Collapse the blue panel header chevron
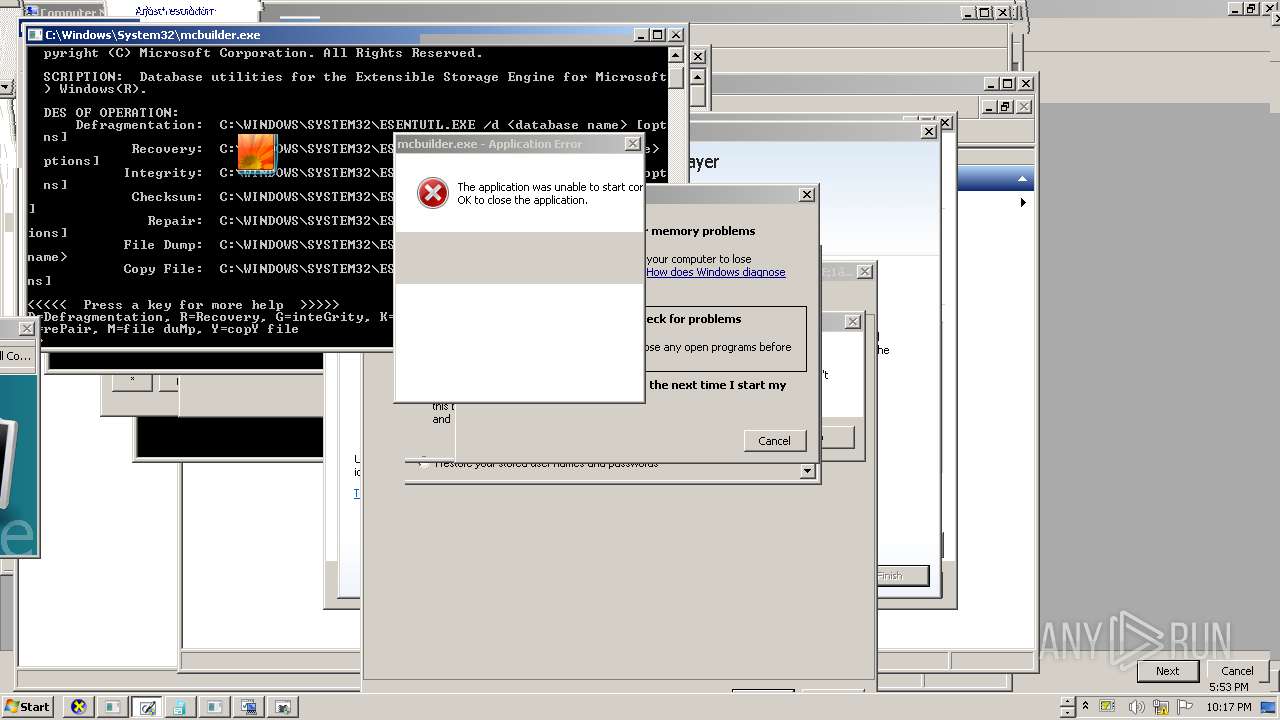This screenshot has width=1280, height=720. click(1022, 180)
